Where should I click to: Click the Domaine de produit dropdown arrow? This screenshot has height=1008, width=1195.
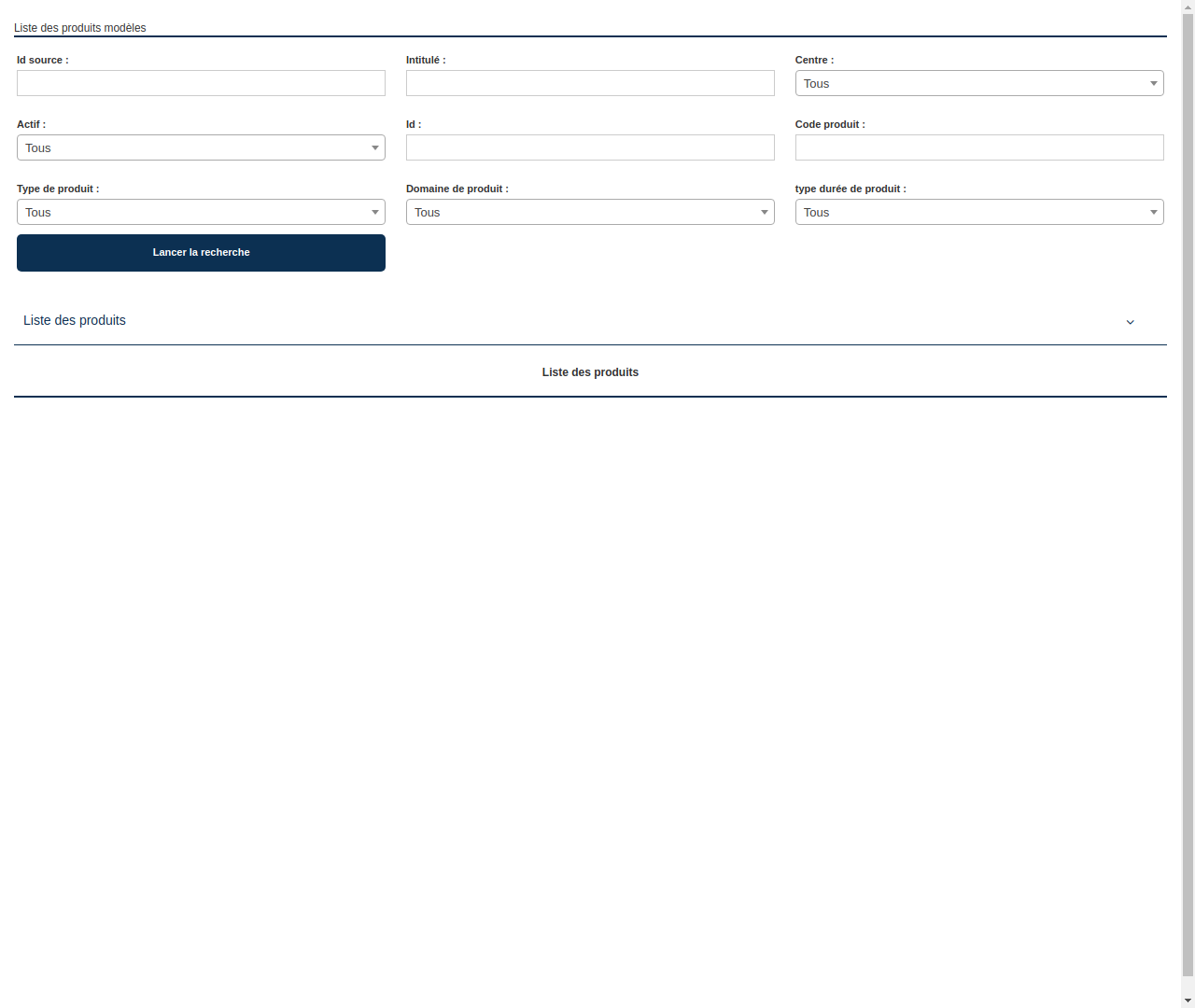pos(764,212)
